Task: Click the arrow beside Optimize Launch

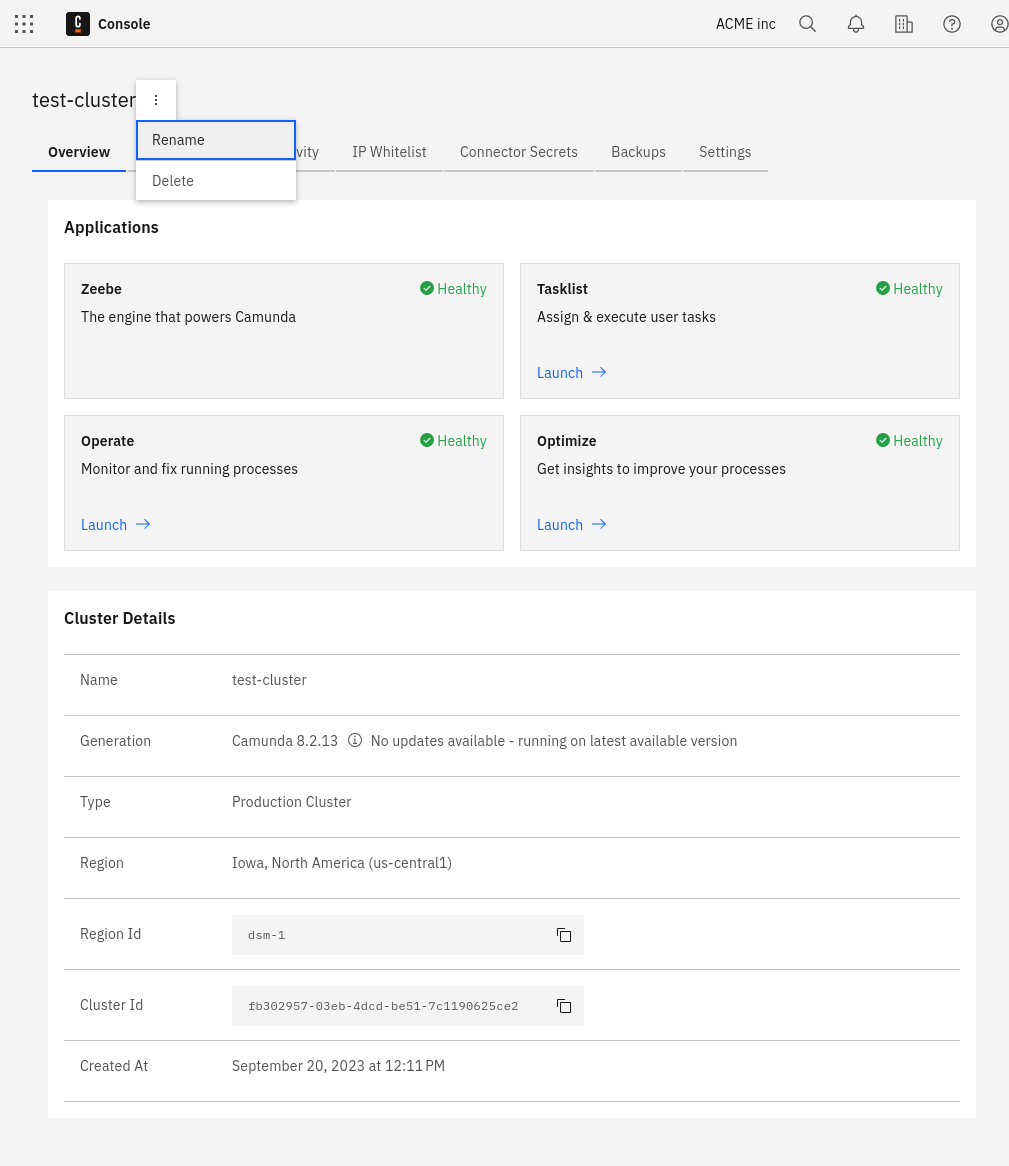Action: [599, 524]
